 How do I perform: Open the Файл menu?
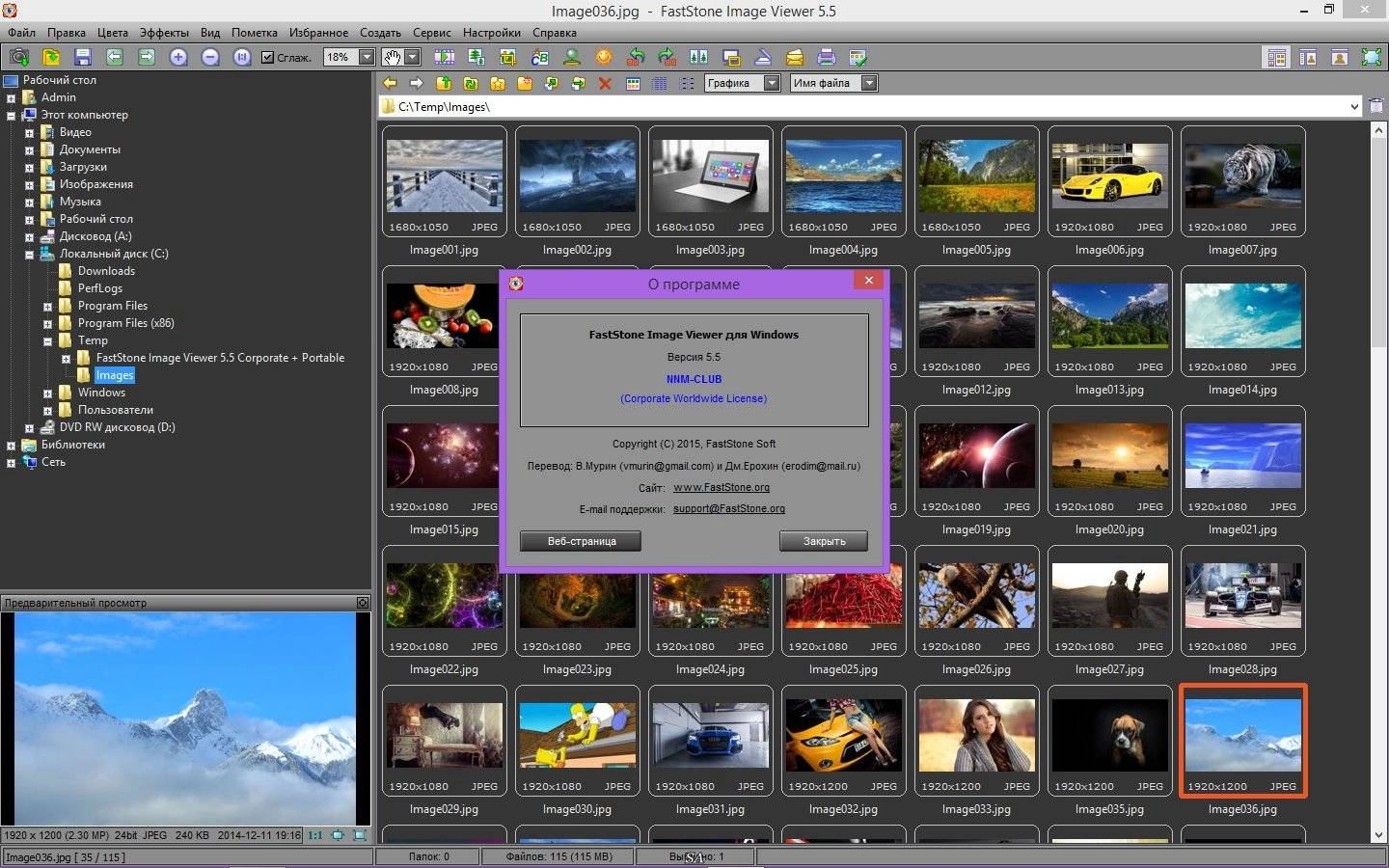[21, 32]
